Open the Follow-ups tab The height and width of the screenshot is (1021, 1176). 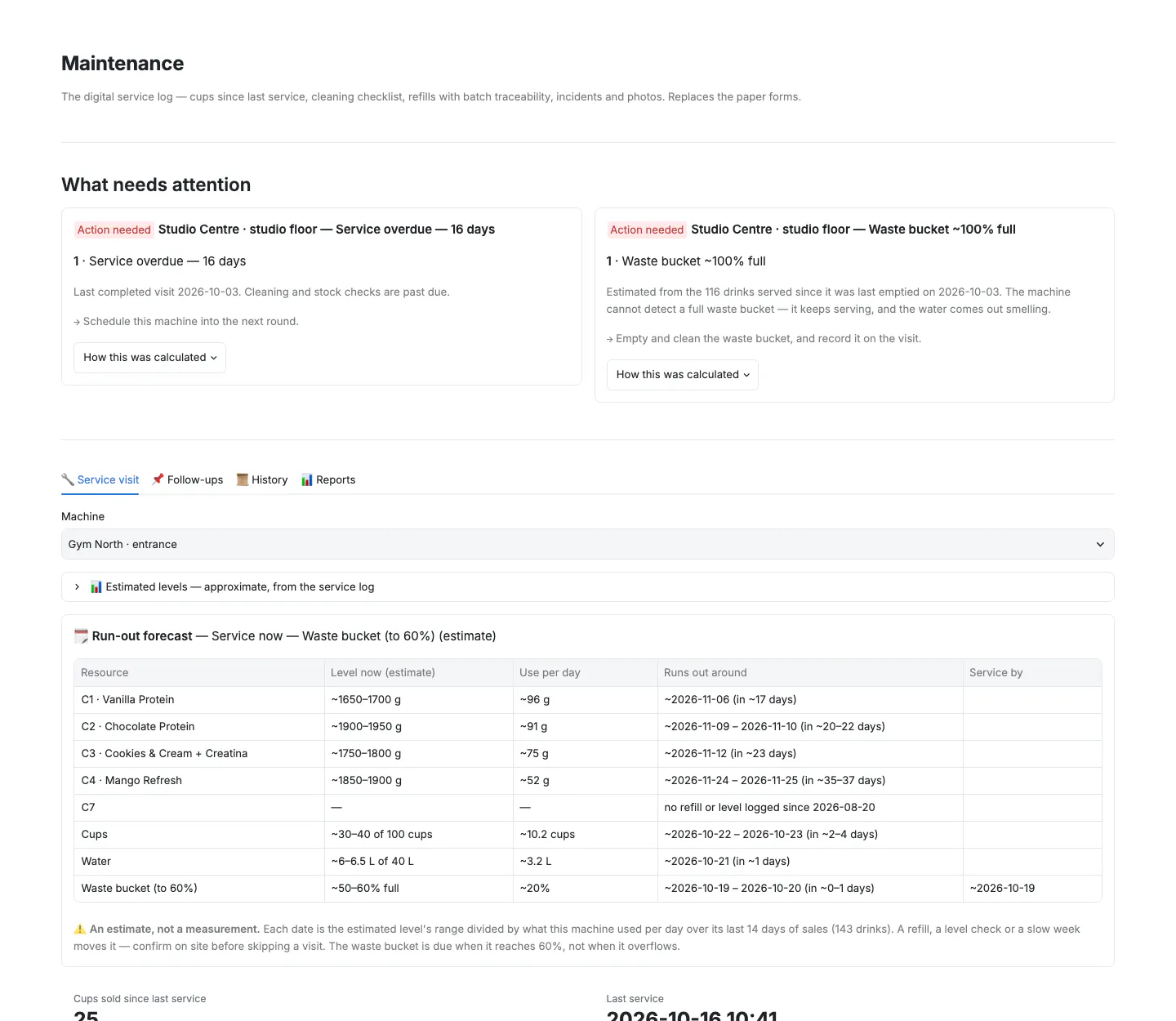[187, 480]
